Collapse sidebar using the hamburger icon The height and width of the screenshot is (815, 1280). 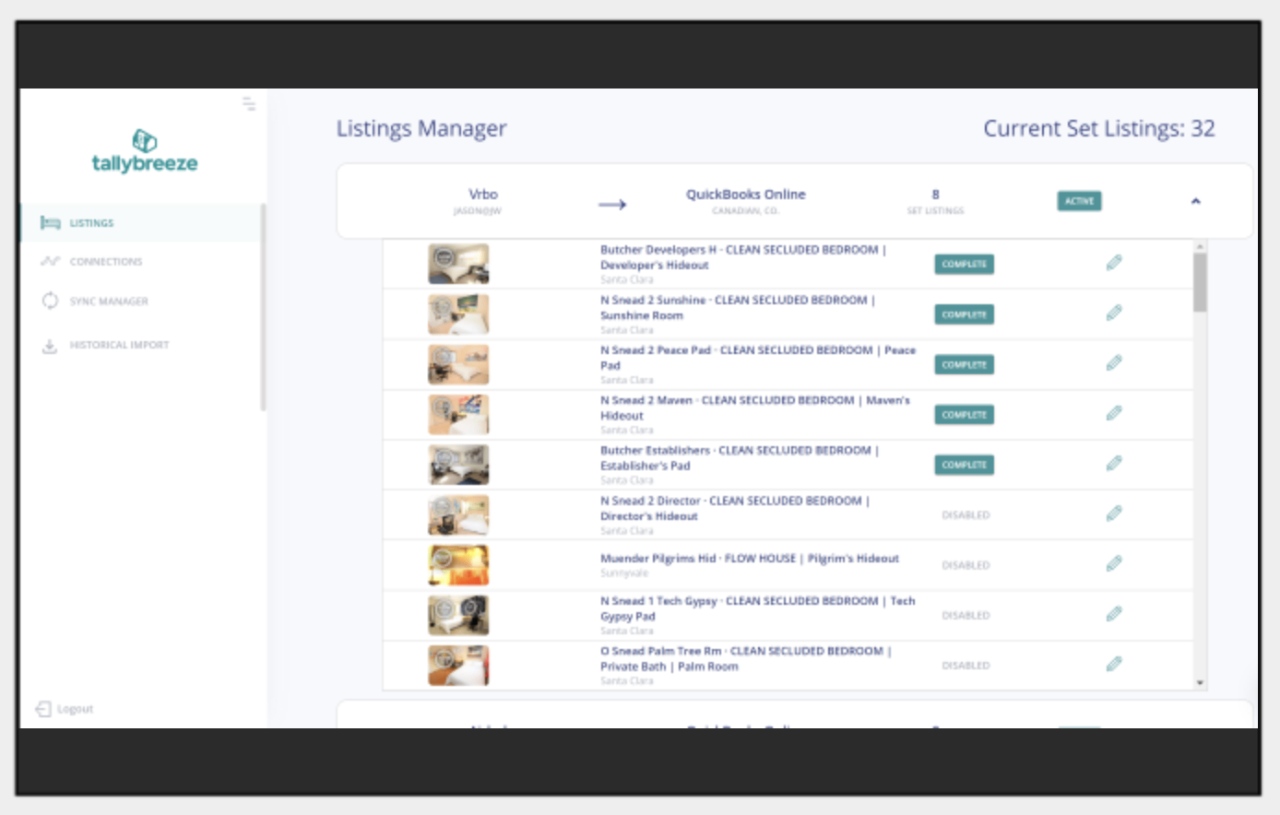pyautogui.click(x=248, y=104)
